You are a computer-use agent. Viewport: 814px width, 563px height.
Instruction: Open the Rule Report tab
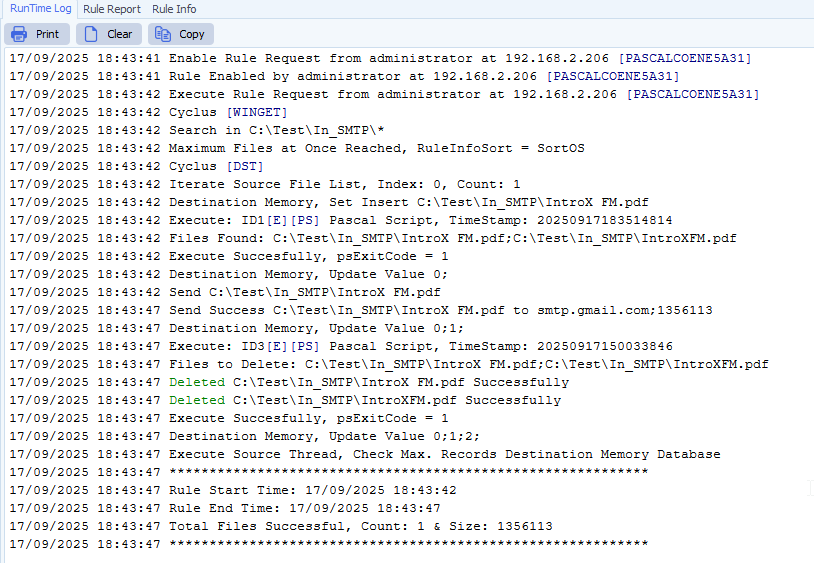[x=112, y=9]
